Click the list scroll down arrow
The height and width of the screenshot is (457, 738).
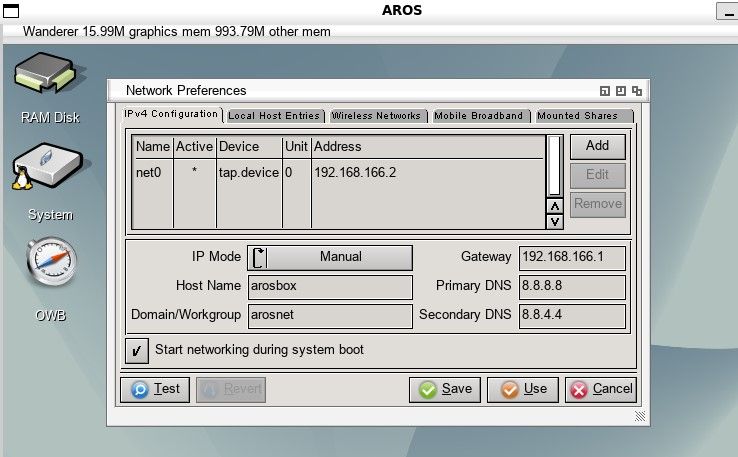[x=554, y=221]
